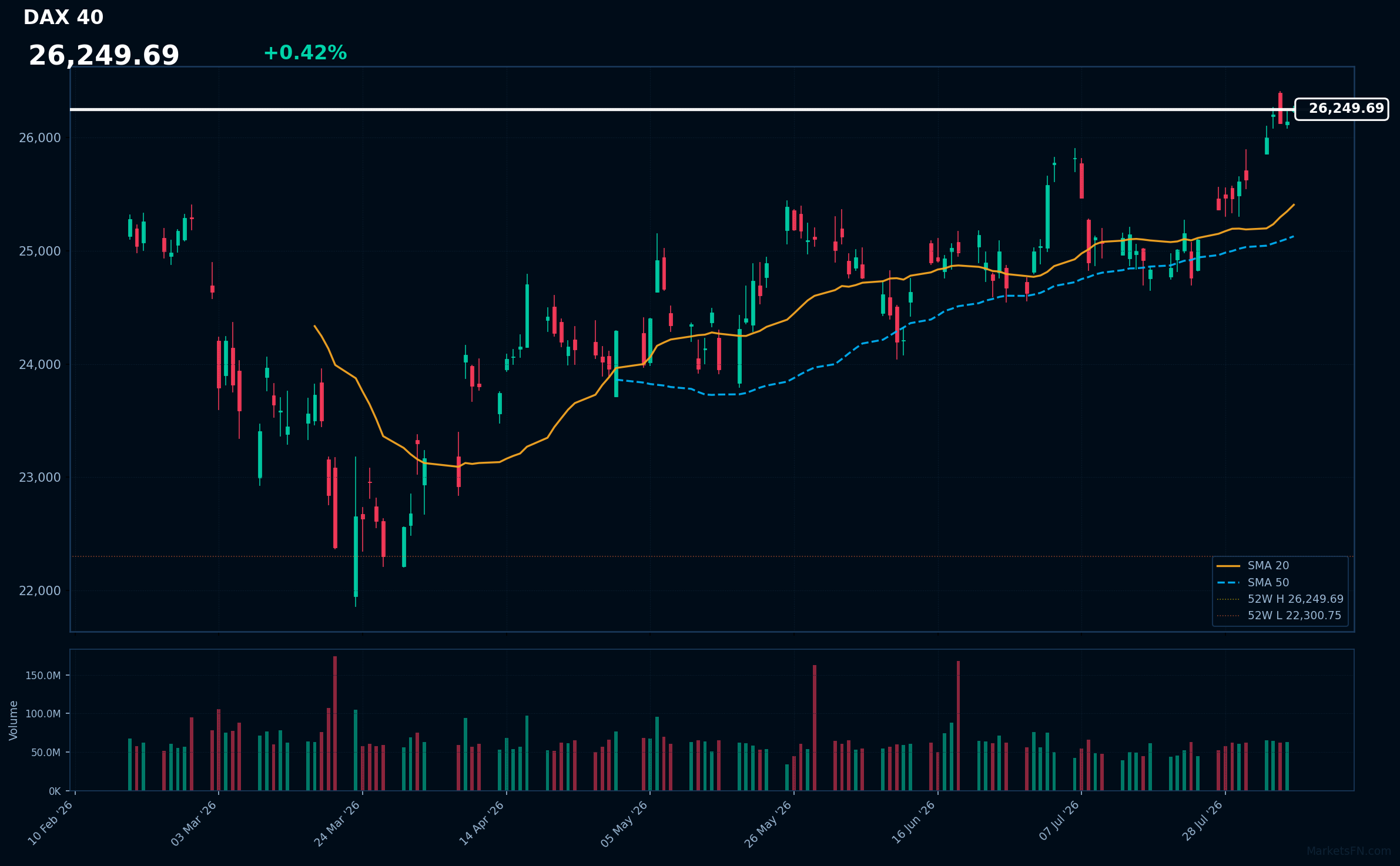Select the "24,000" price axis label
The width and height of the screenshot is (1400, 866).
pos(40,365)
